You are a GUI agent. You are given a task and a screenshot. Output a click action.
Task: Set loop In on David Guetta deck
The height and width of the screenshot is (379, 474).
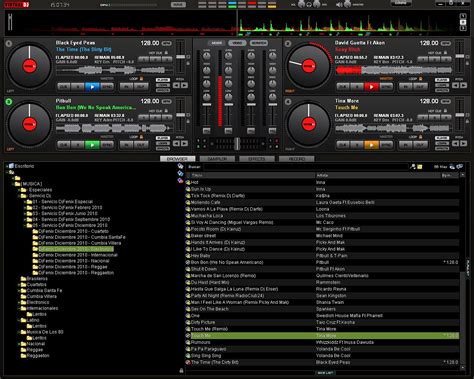pyautogui.click(x=406, y=87)
